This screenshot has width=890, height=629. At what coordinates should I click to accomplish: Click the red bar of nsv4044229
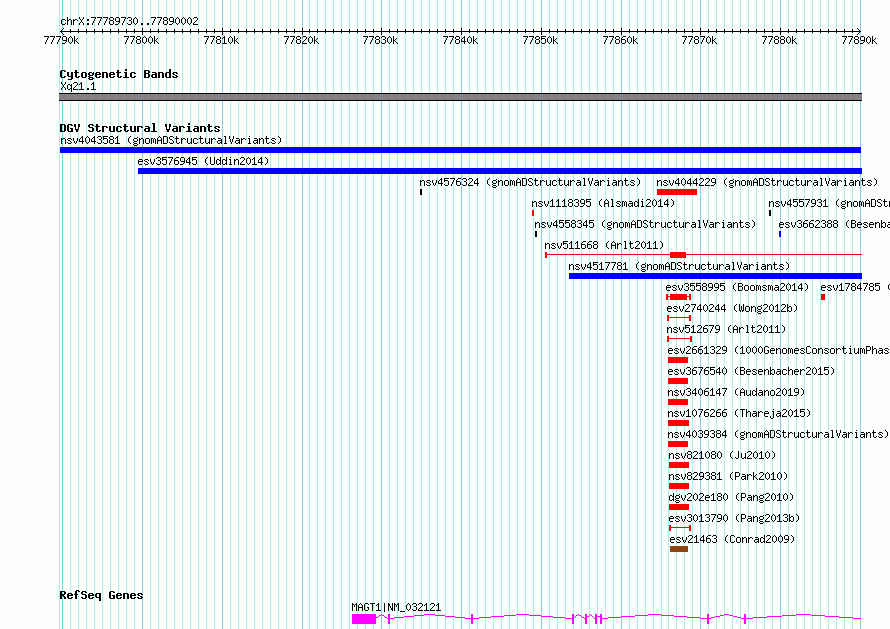677,192
